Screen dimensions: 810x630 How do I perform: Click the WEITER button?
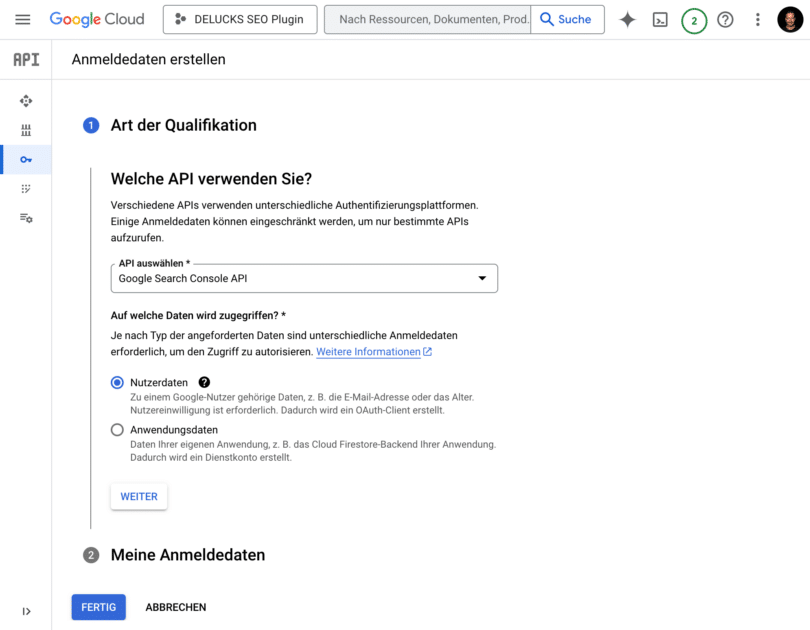(139, 496)
